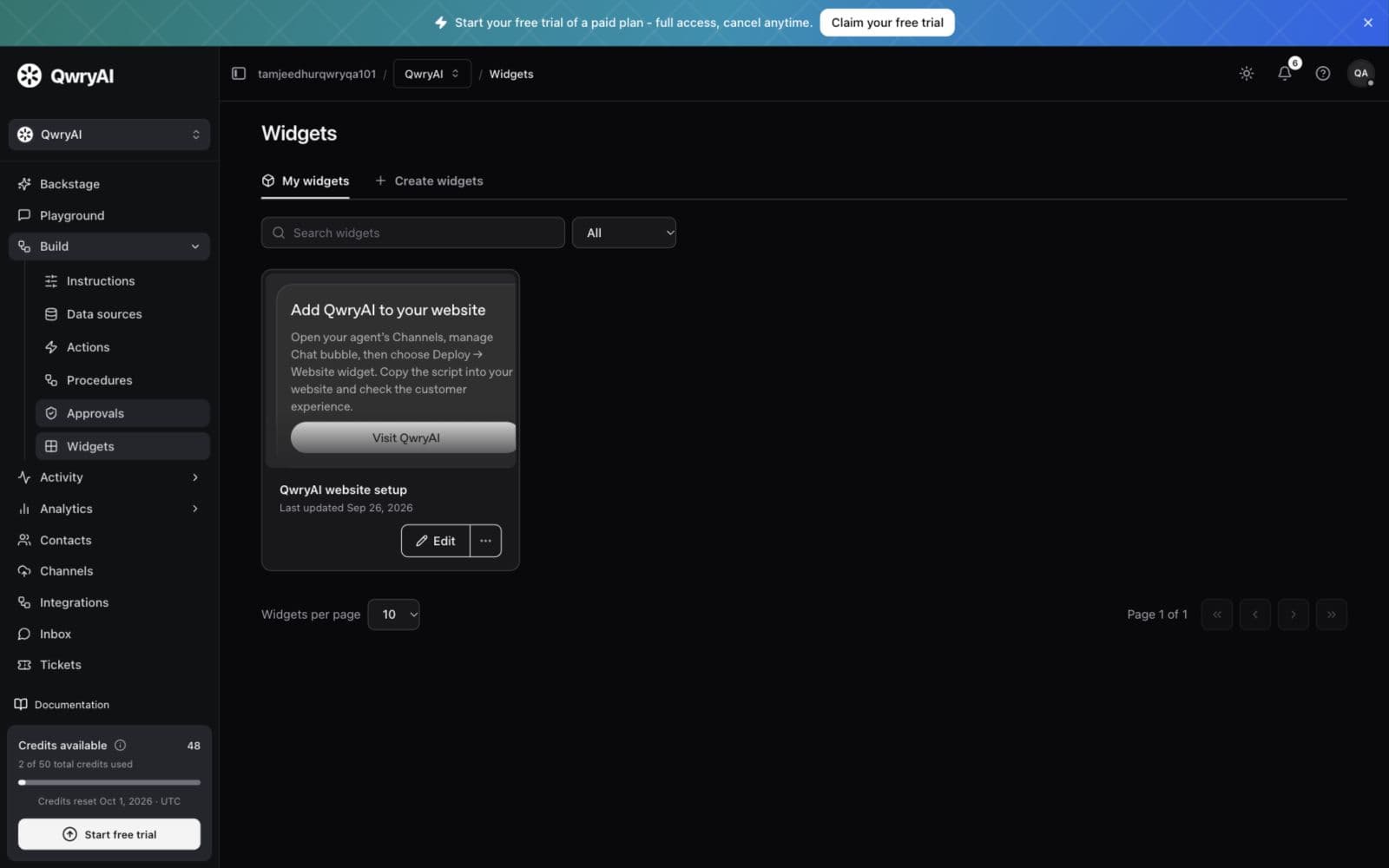Select Widgets in the sidebar
This screenshot has height=868, width=1389.
122,446
